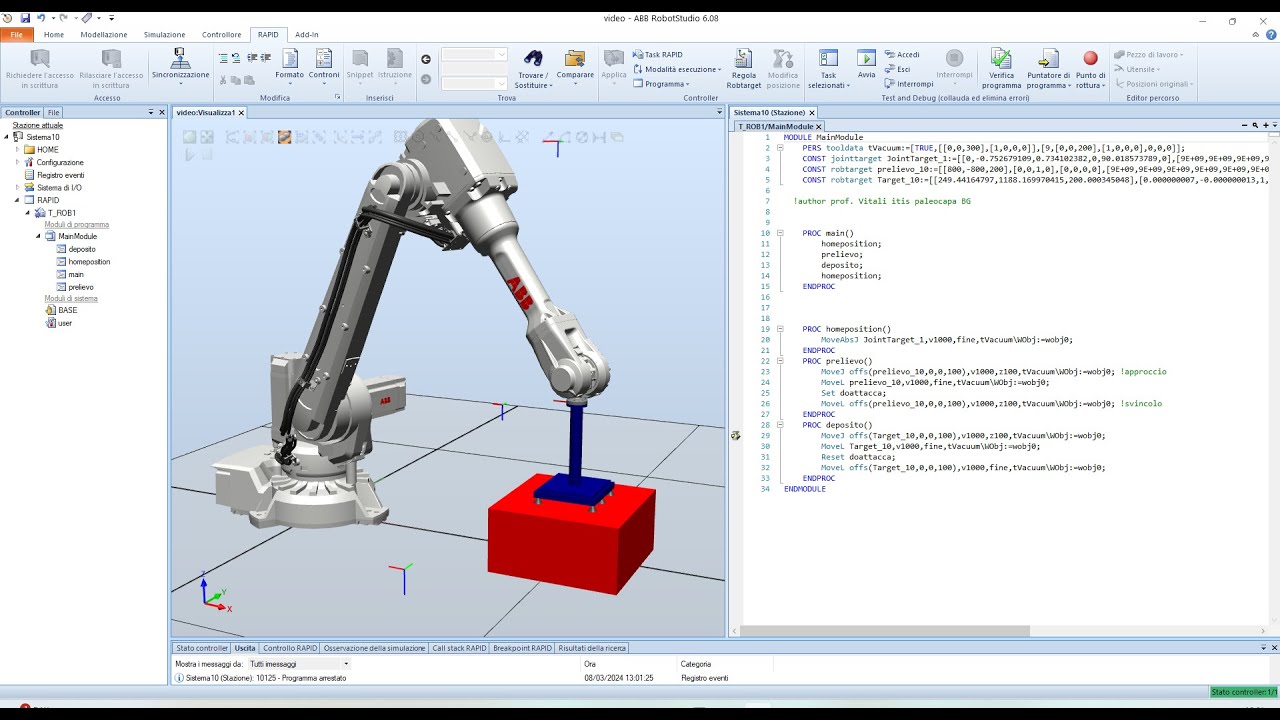Open the lower Trova combo box

click(475, 83)
